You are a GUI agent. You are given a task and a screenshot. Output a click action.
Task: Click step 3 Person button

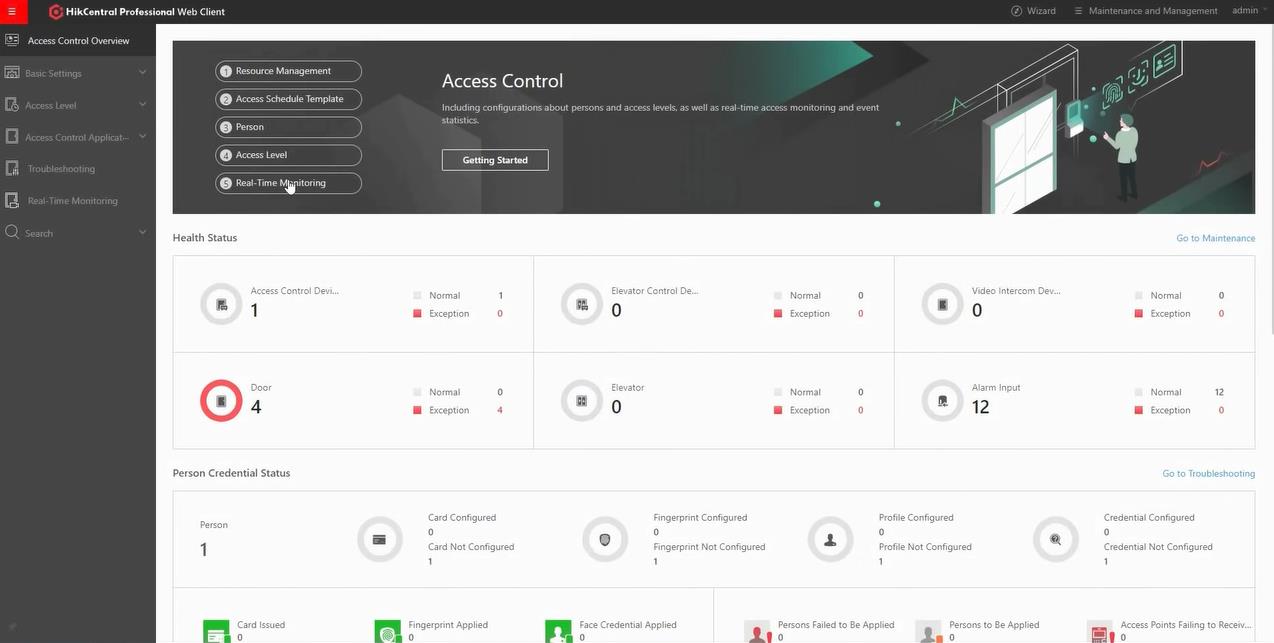click(x=288, y=127)
